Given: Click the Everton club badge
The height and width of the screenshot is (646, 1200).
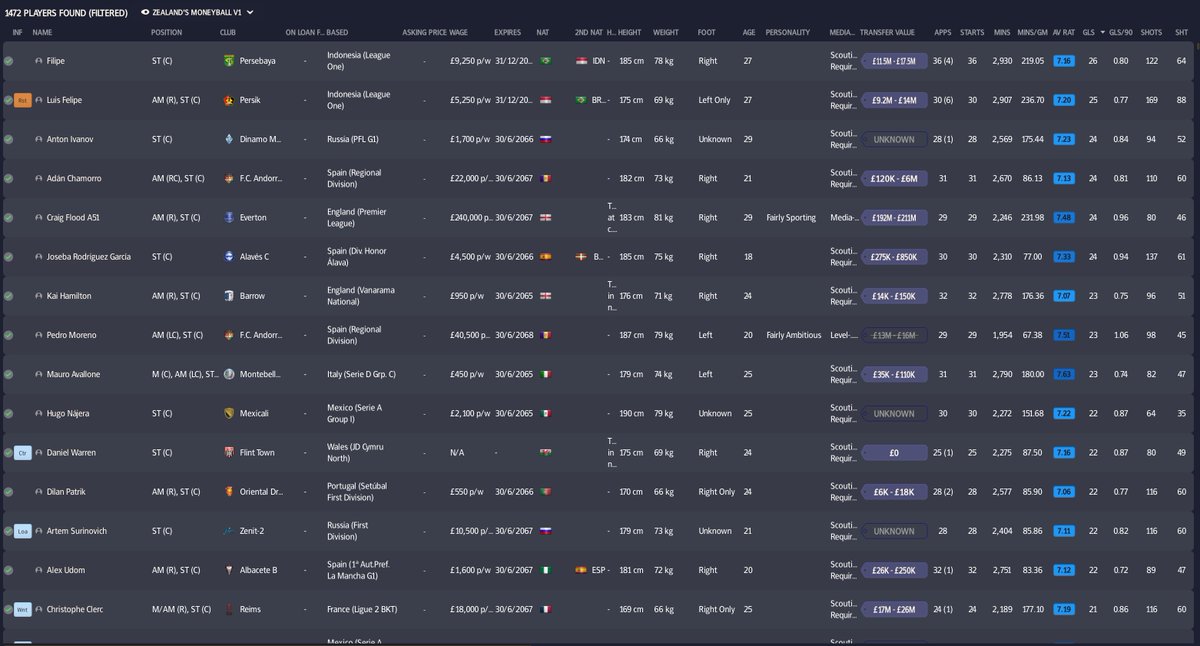Looking at the screenshot, I should 229,217.
